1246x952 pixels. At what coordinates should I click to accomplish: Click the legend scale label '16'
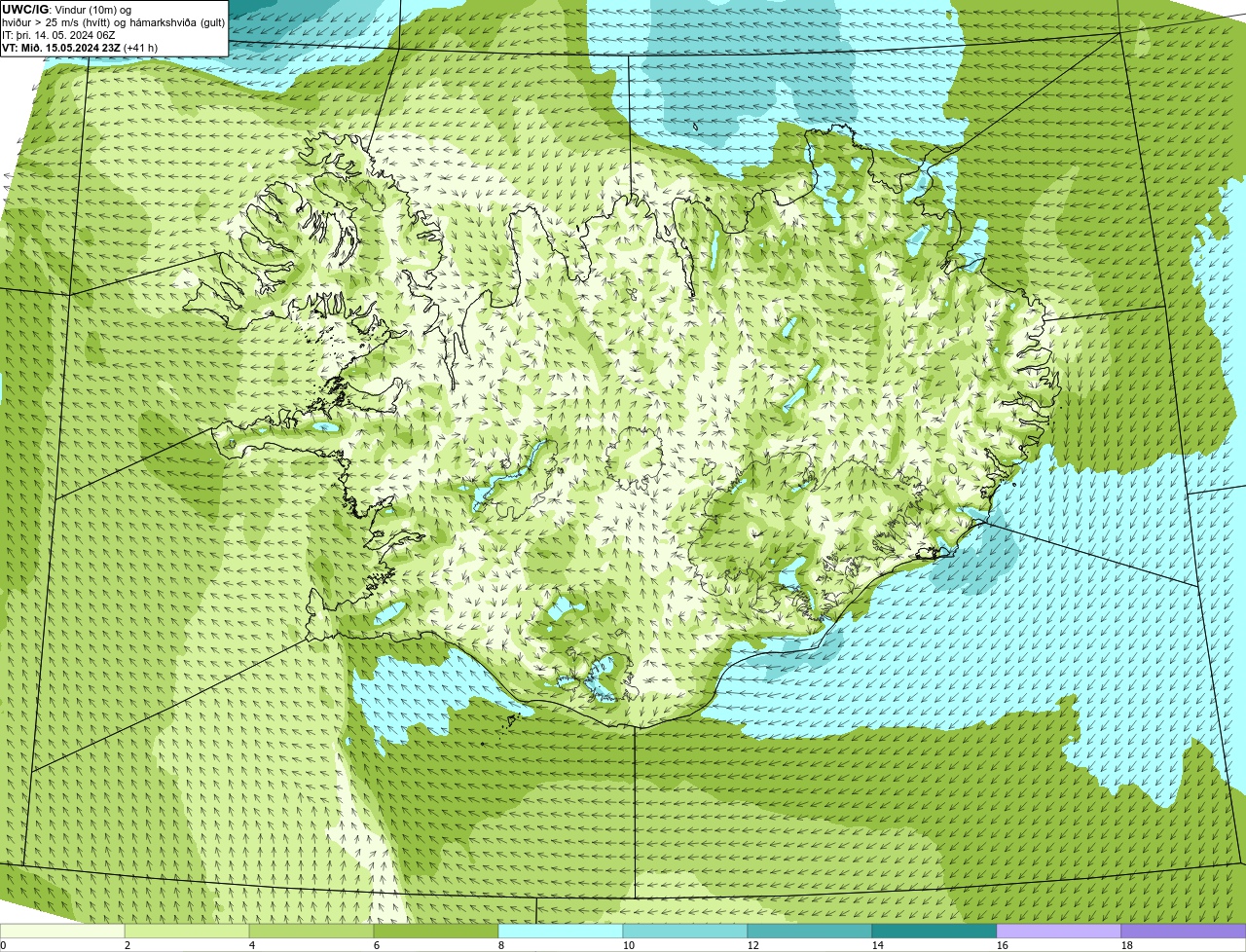tap(1003, 945)
